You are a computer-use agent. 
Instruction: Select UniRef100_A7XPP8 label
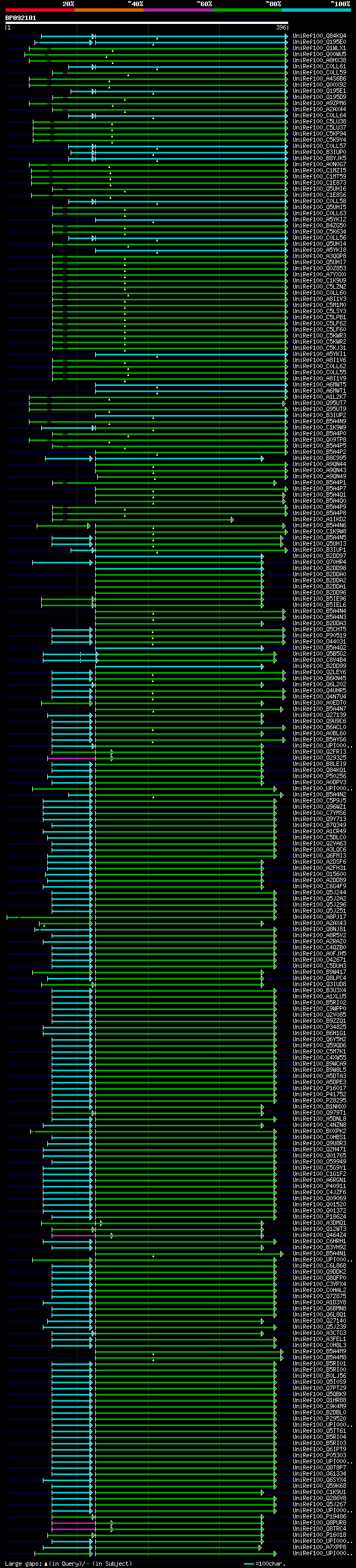[319, 1547]
